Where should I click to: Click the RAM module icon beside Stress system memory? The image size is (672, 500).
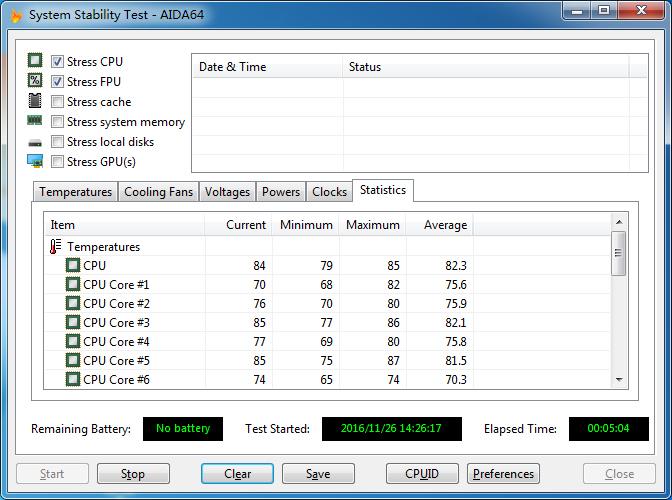click(35, 122)
